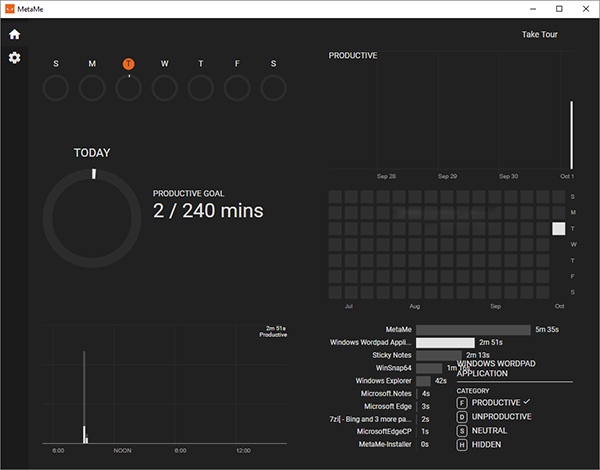Click the Sunday progress ring
This screenshot has height=470, width=600.
(55, 88)
